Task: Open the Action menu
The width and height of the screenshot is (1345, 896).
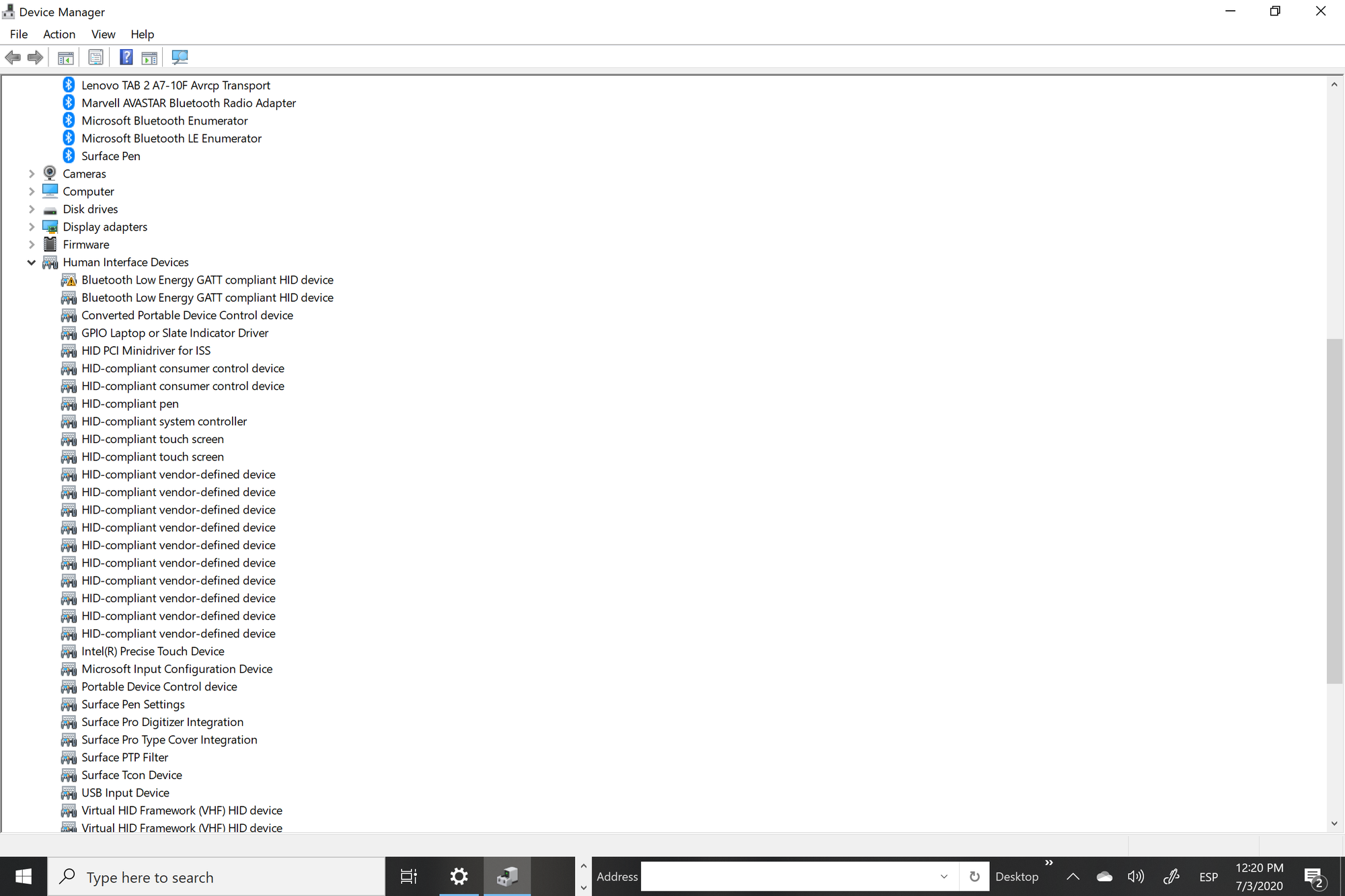Action: point(59,34)
